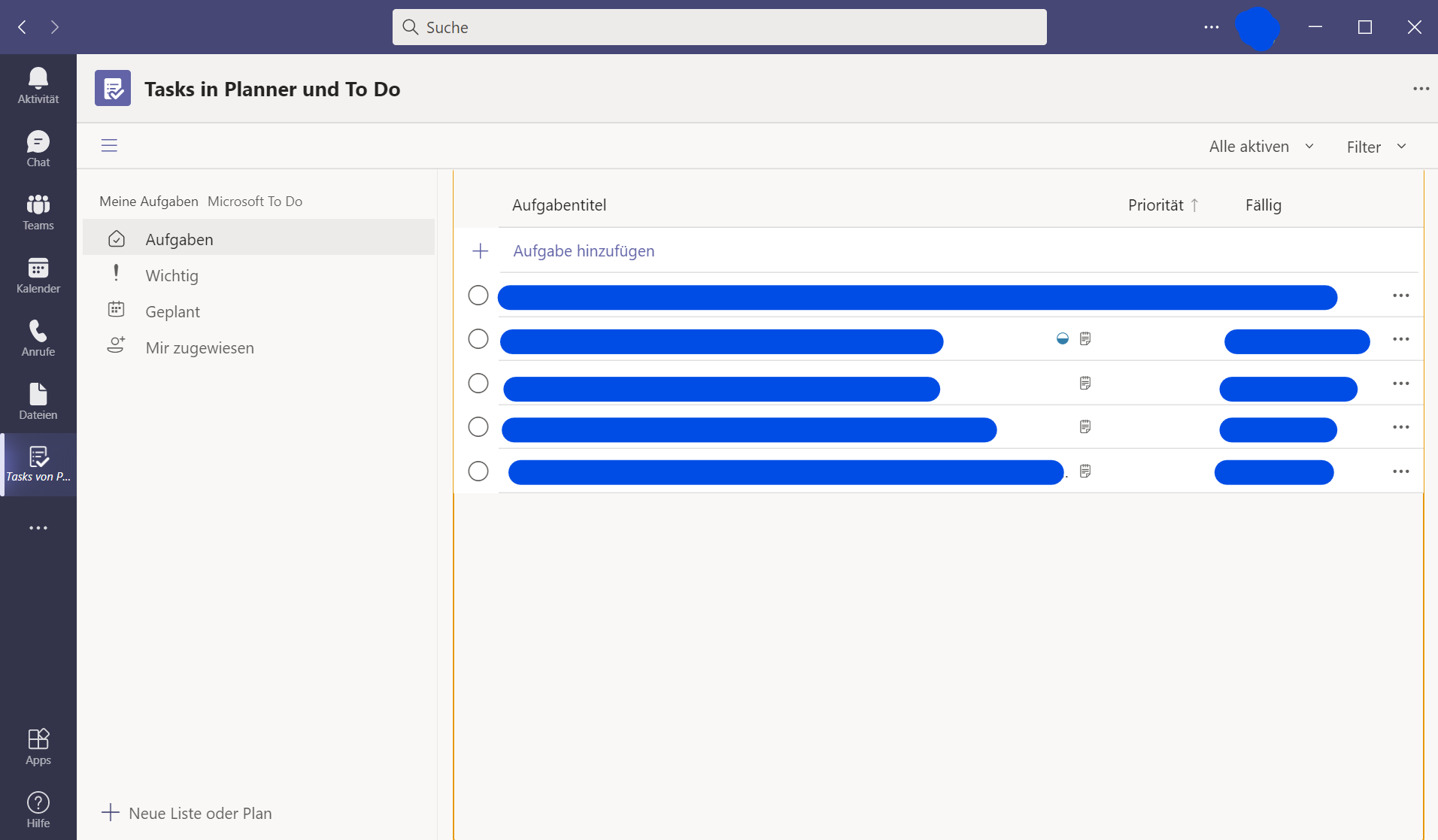Open Hilfe help icon
1438x840 pixels.
tap(38, 810)
